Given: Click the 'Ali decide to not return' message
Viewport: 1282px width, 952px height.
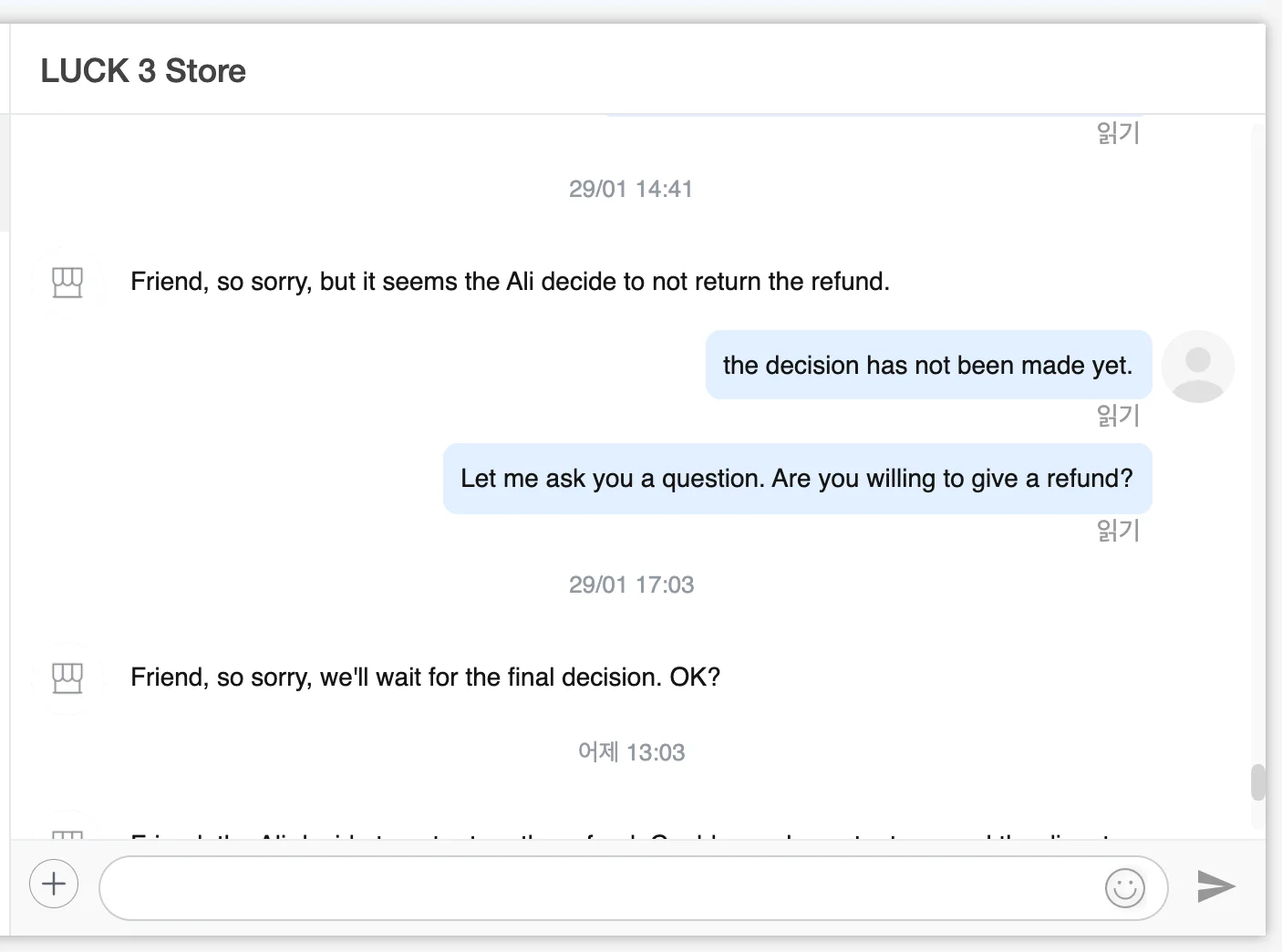Looking at the screenshot, I should (x=510, y=282).
